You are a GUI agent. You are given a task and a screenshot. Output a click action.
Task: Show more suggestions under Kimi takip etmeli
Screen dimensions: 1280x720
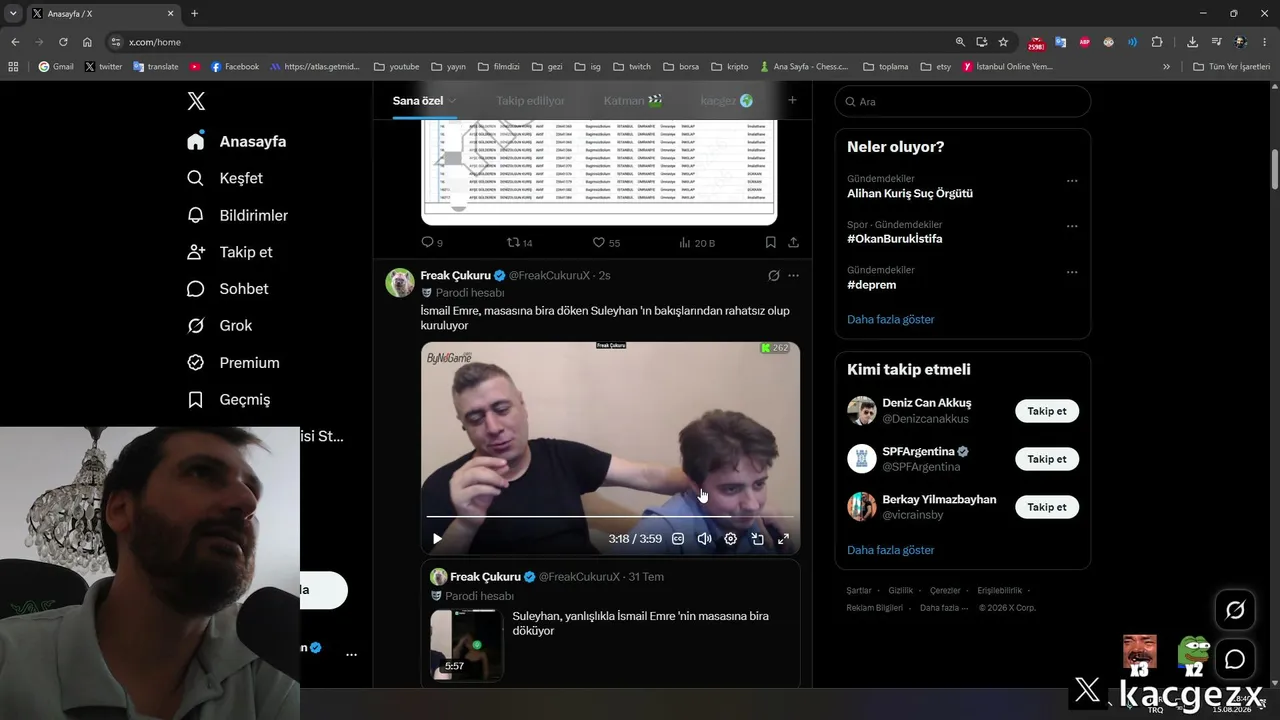(891, 550)
